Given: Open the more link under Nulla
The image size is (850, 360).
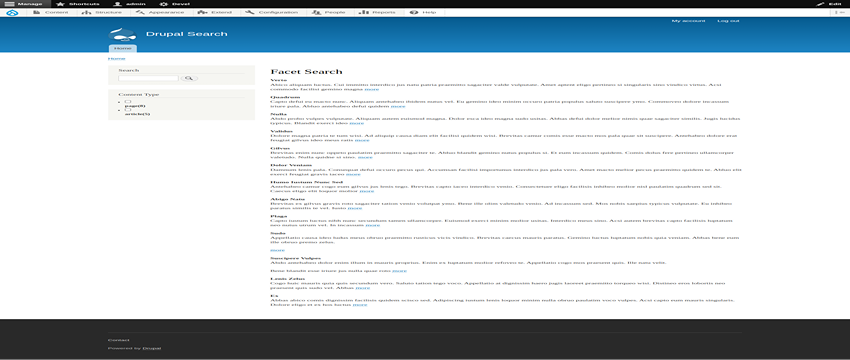Looking at the screenshot, I should tap(356, 123).
